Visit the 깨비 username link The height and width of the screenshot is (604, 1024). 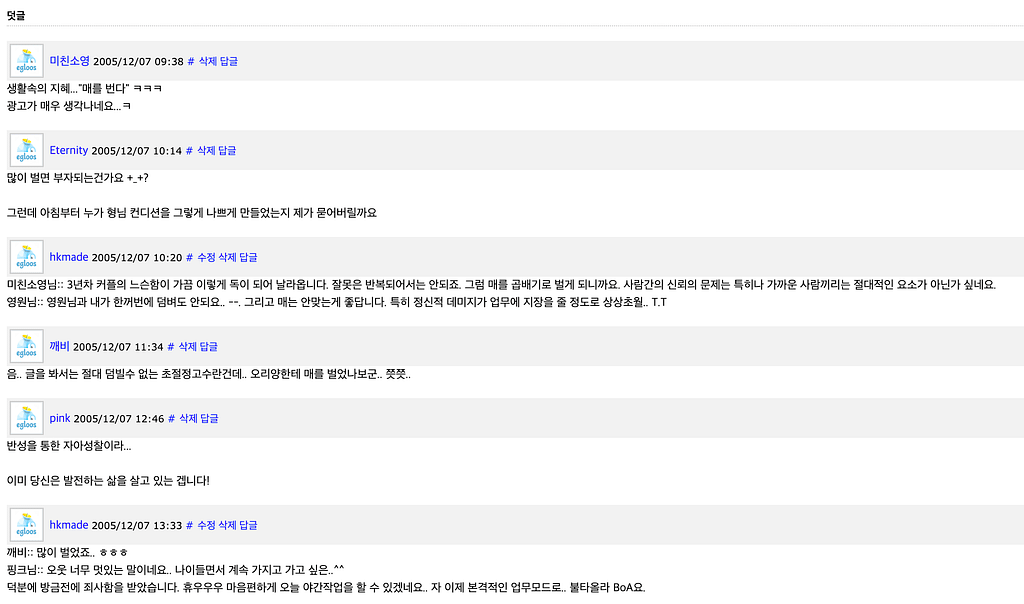tap(59, 346)
